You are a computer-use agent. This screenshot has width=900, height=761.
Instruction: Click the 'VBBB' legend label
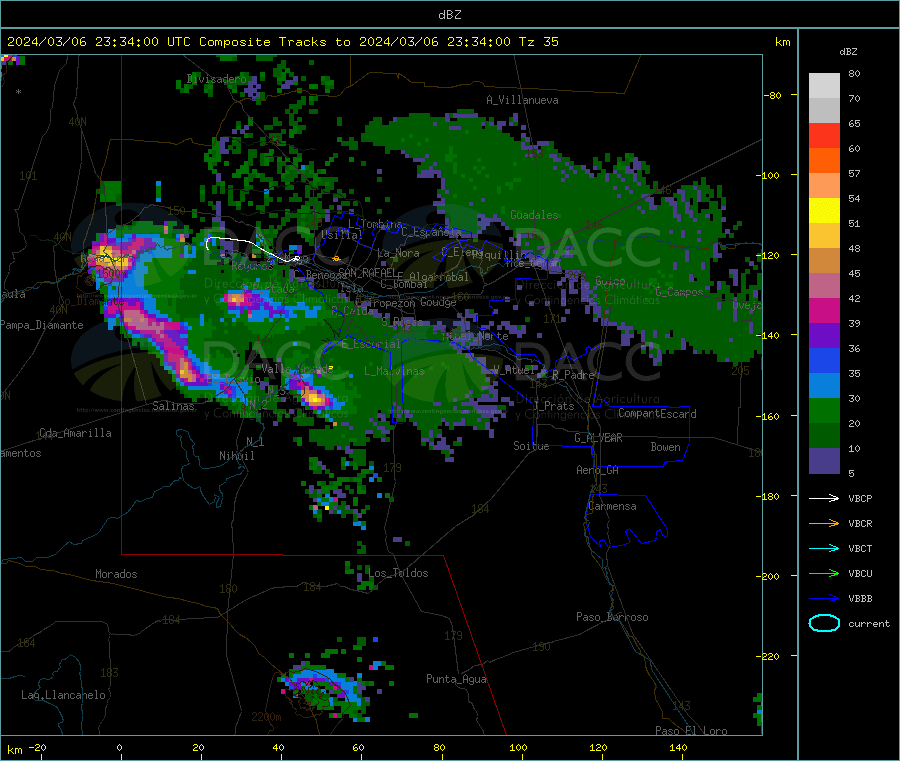click(x=860, y=599)
